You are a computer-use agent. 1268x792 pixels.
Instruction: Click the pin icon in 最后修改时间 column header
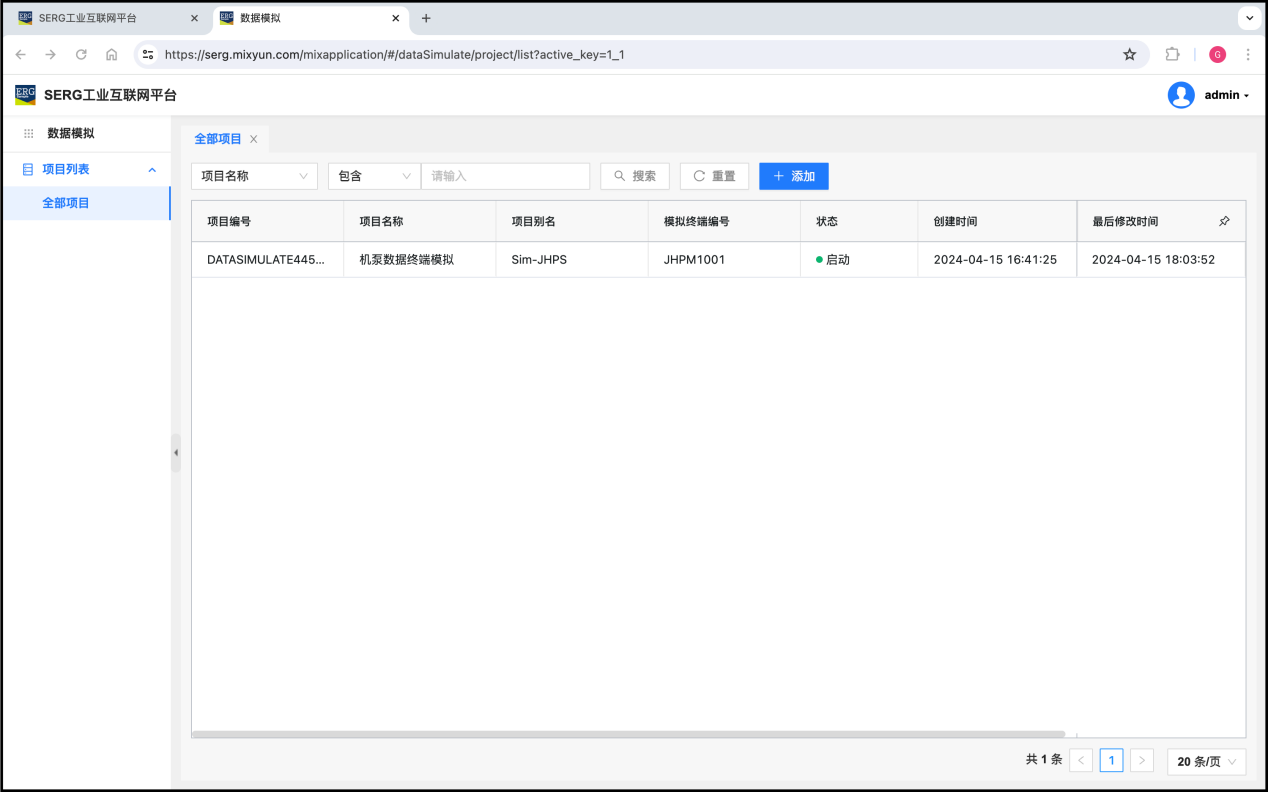click(1224, 221)
